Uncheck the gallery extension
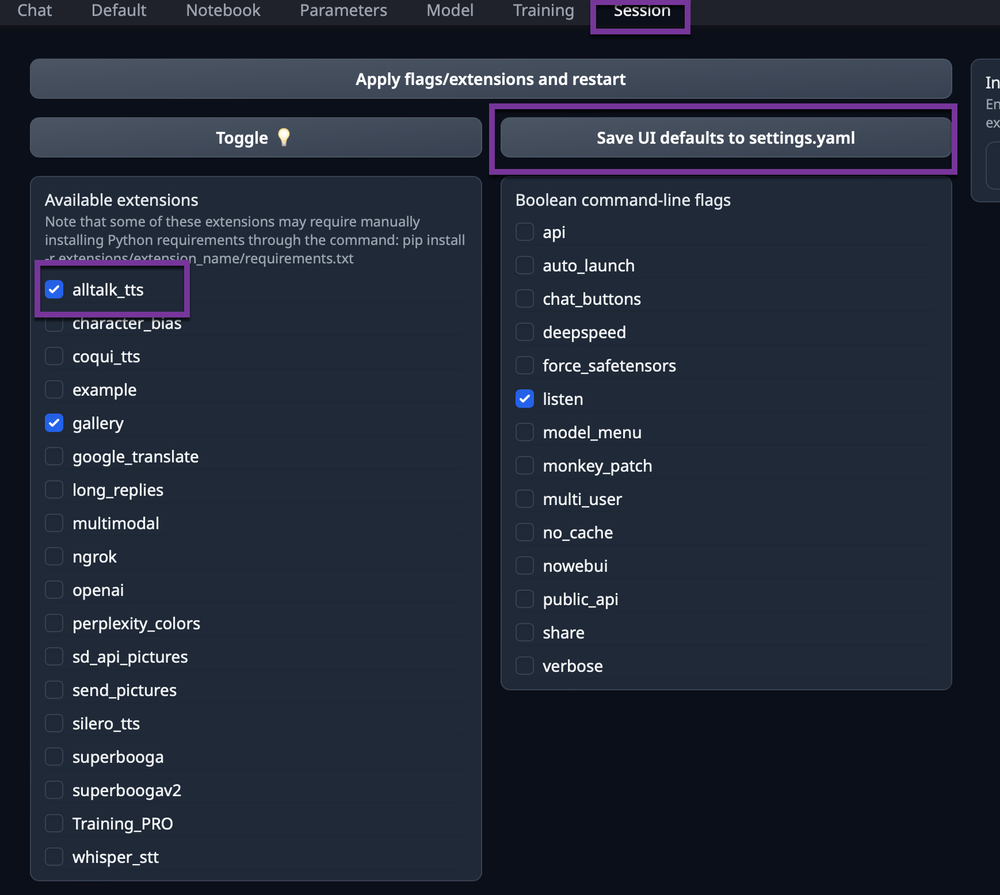The width and height of the screenshot is (1000, 895). coord(54,423)
